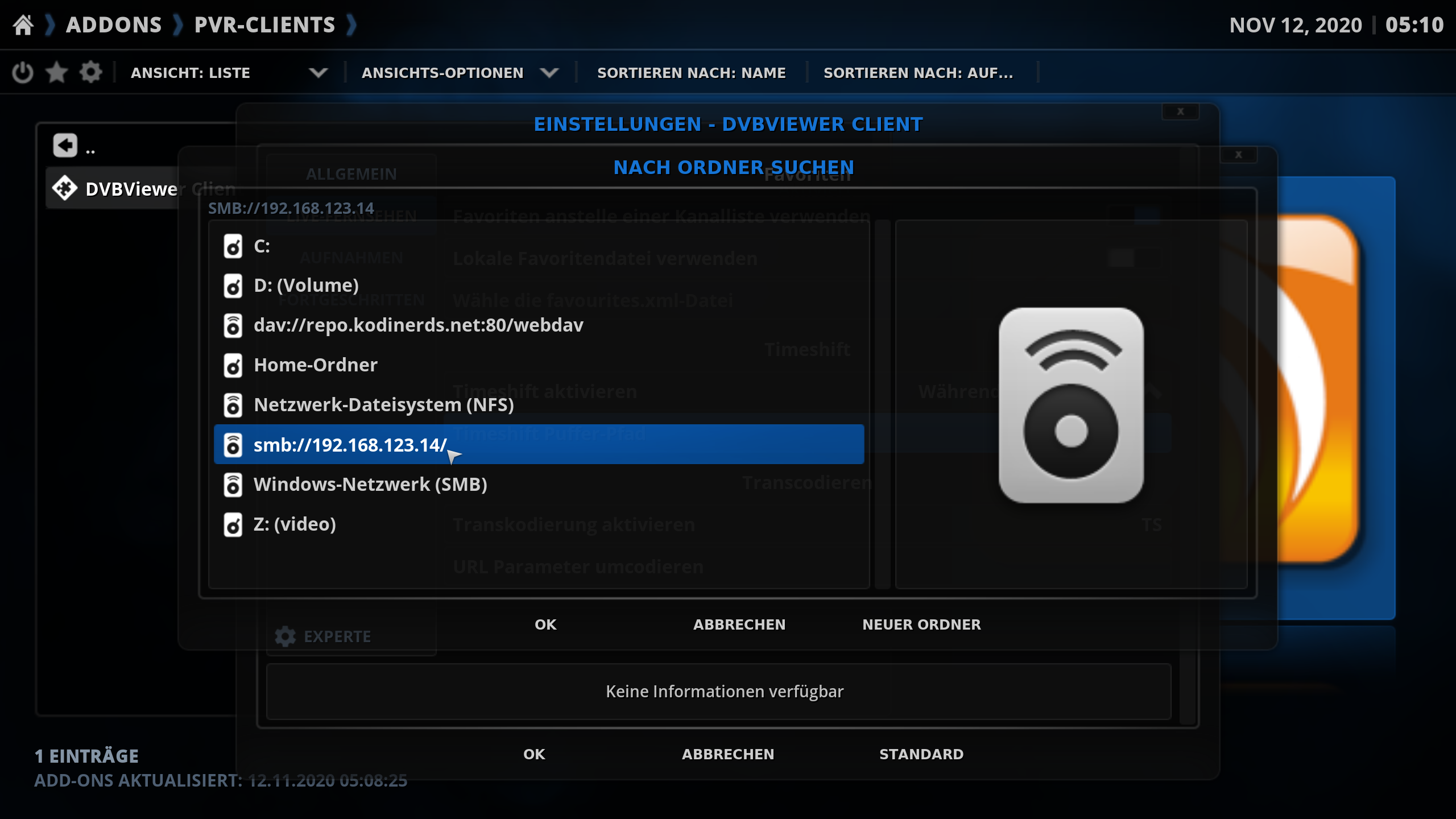Click the back arrow icon beside '..'
The height and width of the screenshot is (819, 1456).
coord(65,146)
